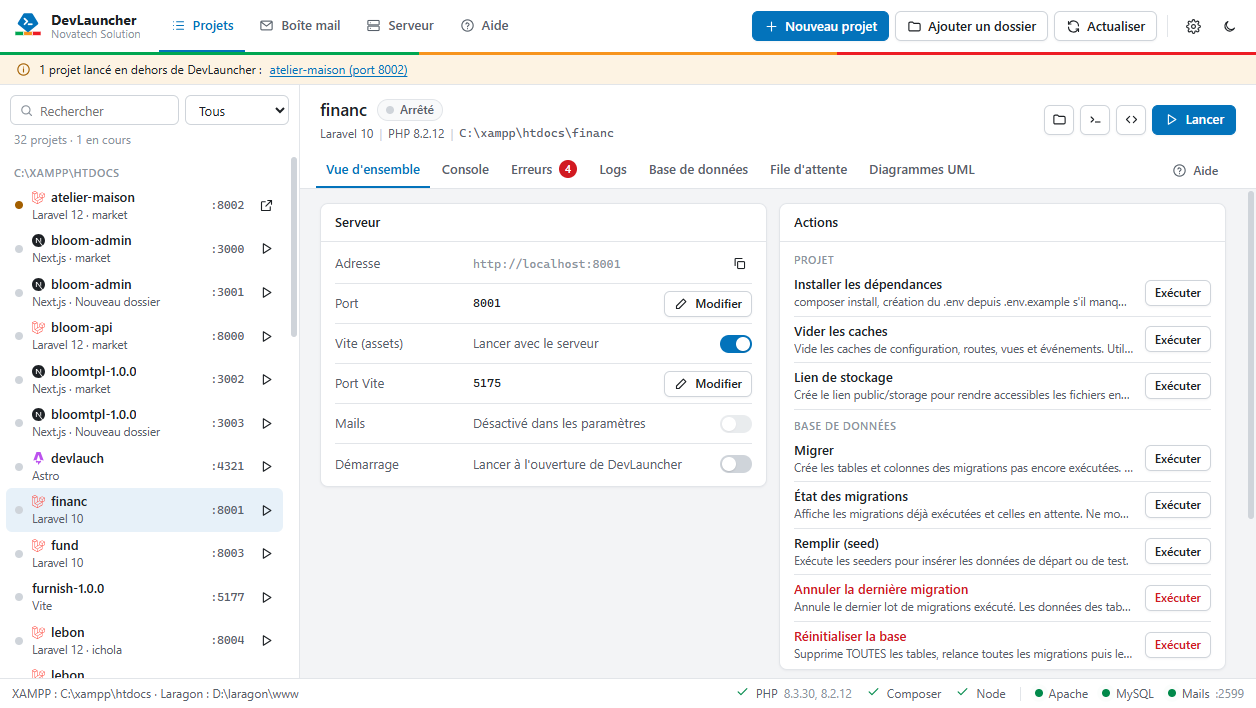Modify the Port 8001 value
The height and width of the screenshot is (708, 1256).
coord(708,304)
